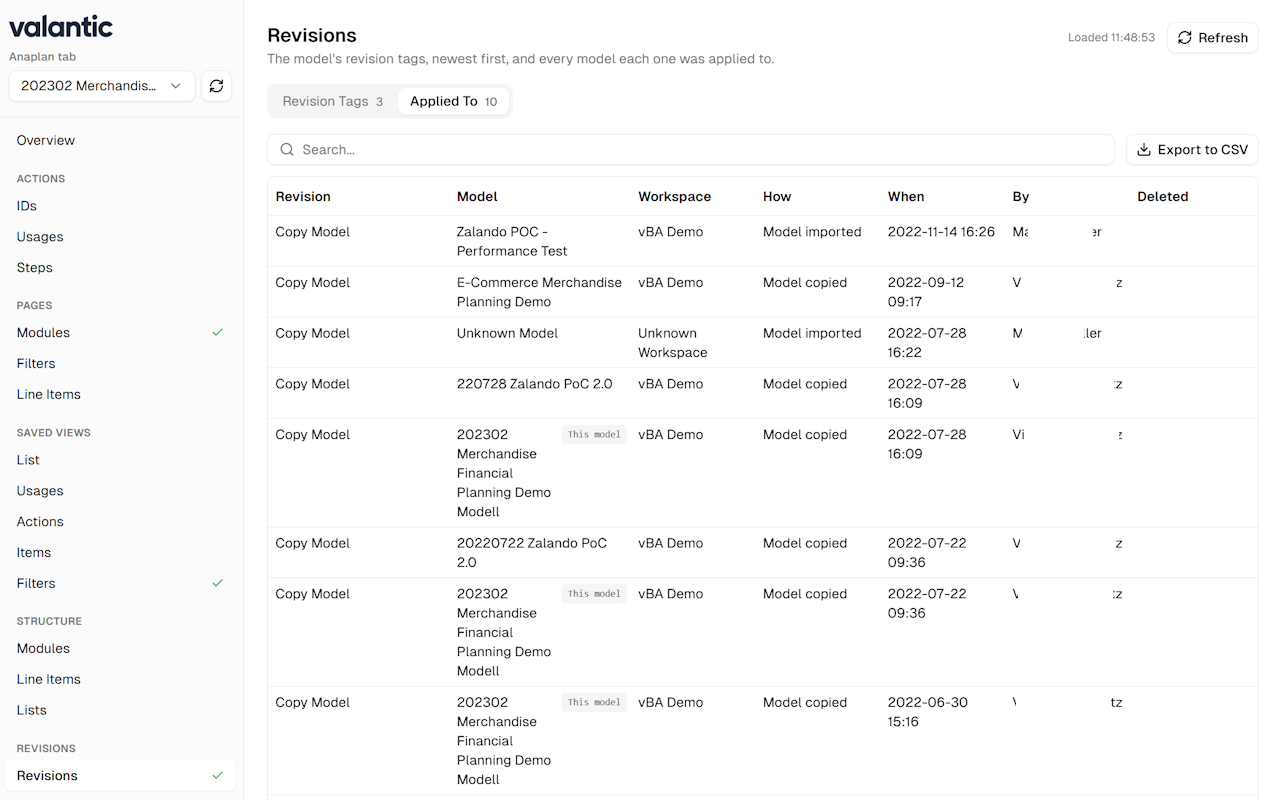1280x800 pixels.
Task: Focus the Search input field
Action: (x=691, y=150)
